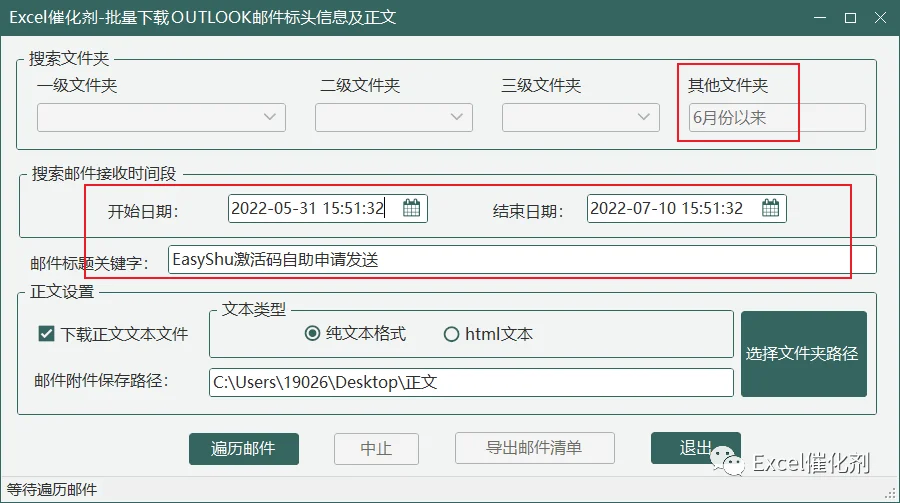This screenshot has width=900, height=503.
Task: Click the 结束日期 date field
Action: click(686, 208)
